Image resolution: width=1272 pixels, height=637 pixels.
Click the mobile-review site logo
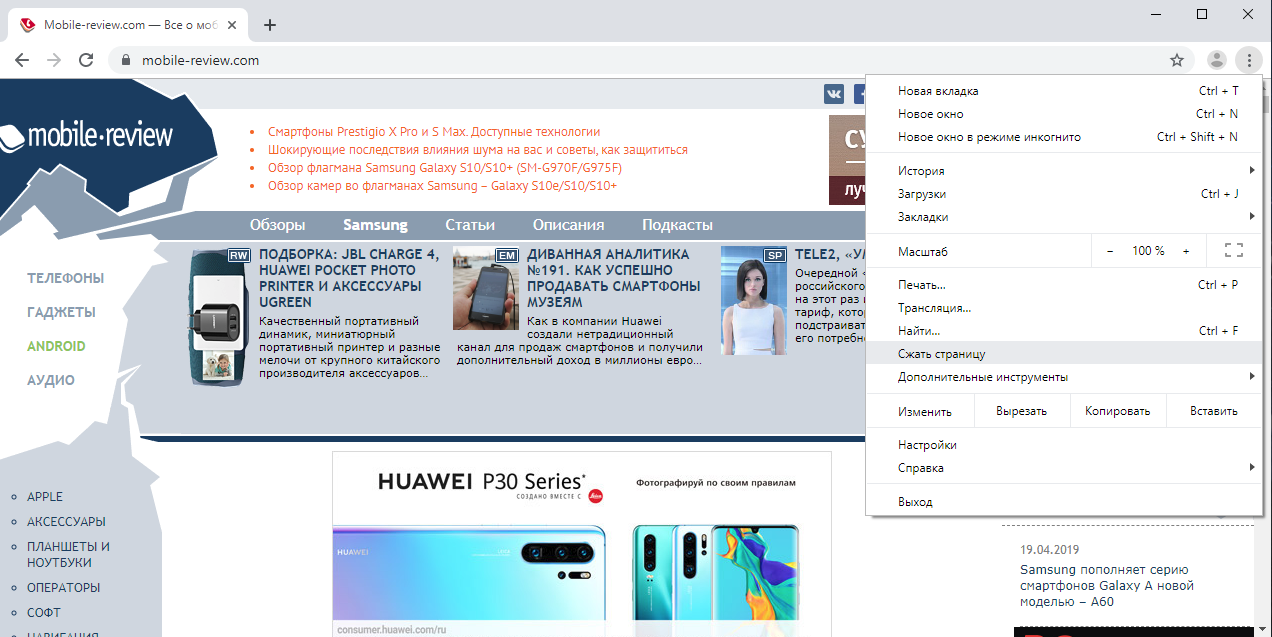click(86, 135)
